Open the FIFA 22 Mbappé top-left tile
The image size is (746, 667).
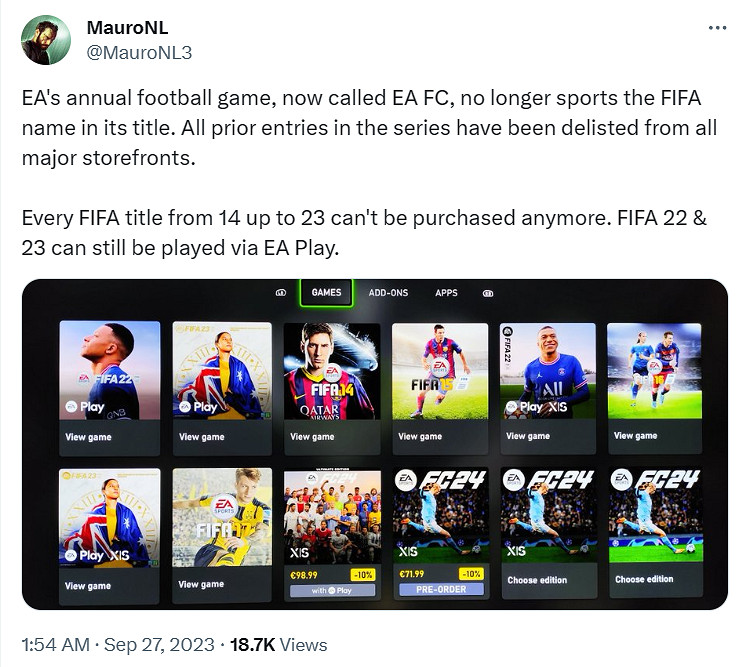point(110,371)
